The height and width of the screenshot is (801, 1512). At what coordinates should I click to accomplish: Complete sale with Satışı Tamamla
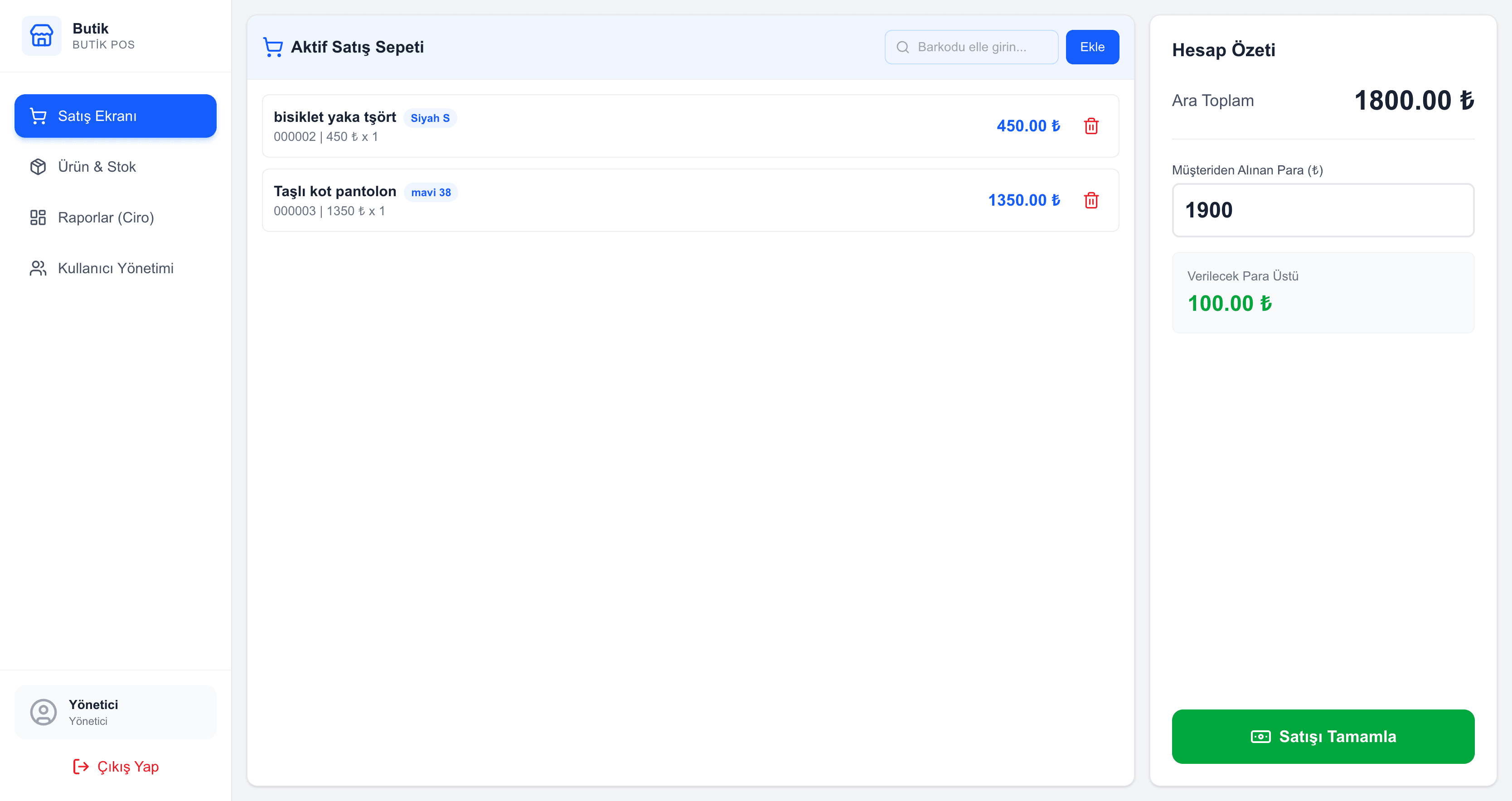[1323, 737]
